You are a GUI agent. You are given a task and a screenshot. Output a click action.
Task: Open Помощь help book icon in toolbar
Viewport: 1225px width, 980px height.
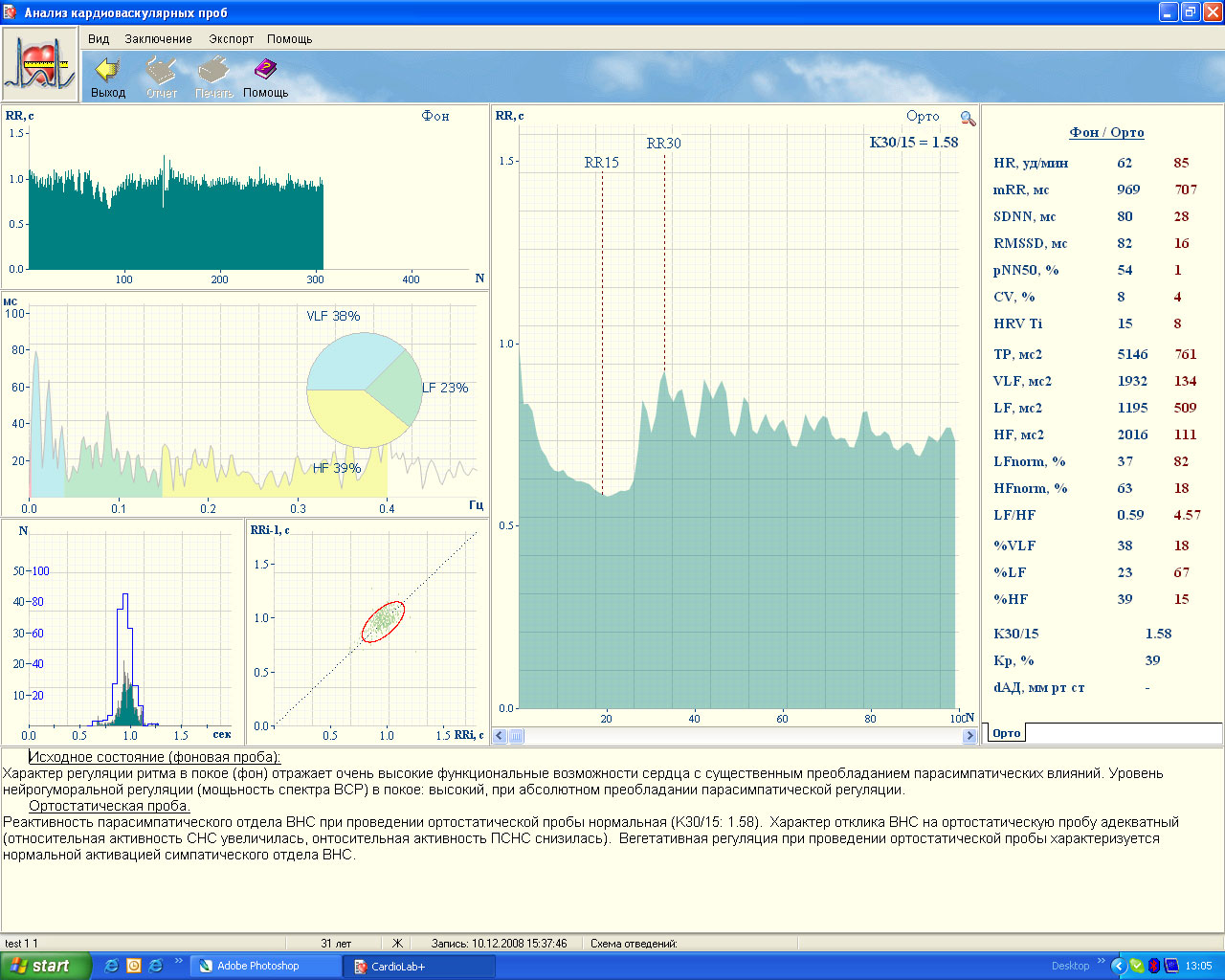tap(265, 71)
